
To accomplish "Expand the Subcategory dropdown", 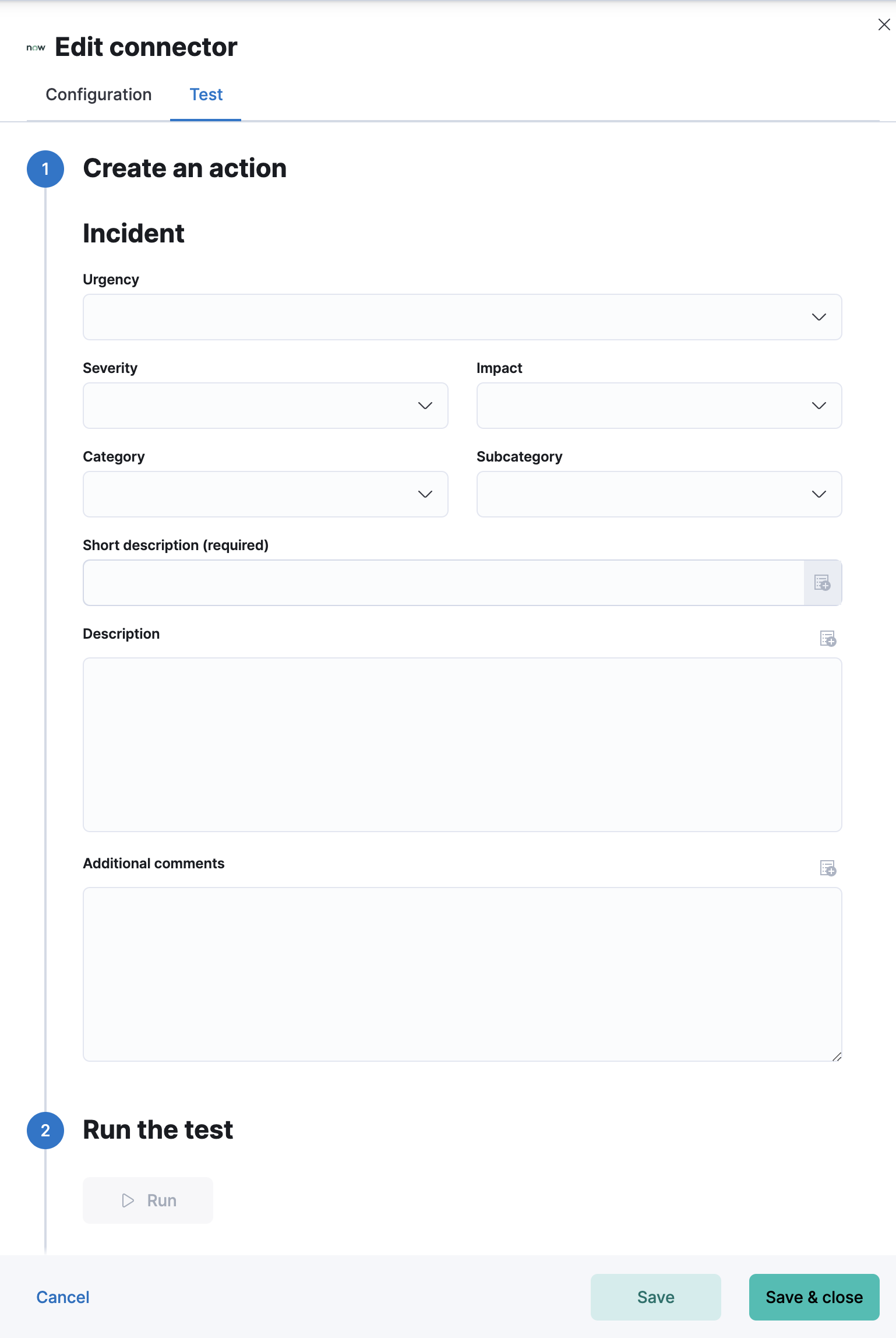I will click(x=659, y=494).
